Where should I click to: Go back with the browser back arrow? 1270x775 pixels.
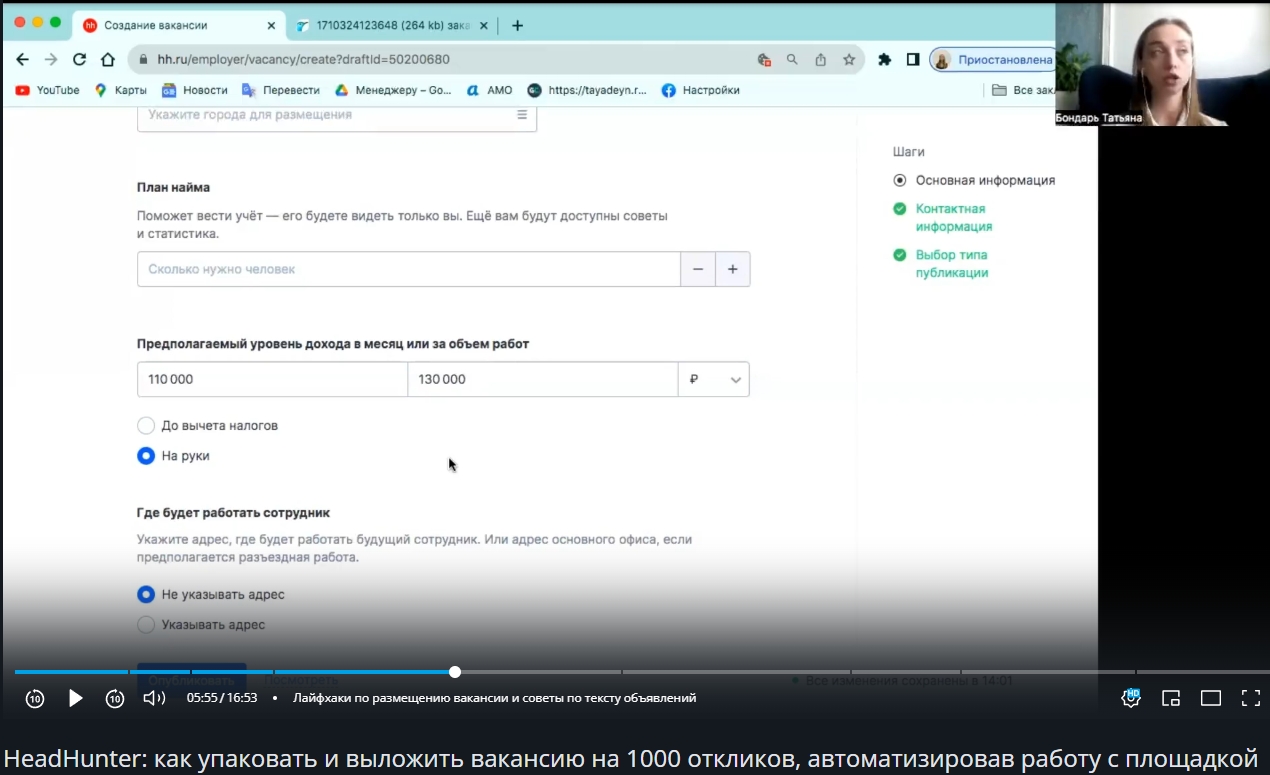(22, 60)
